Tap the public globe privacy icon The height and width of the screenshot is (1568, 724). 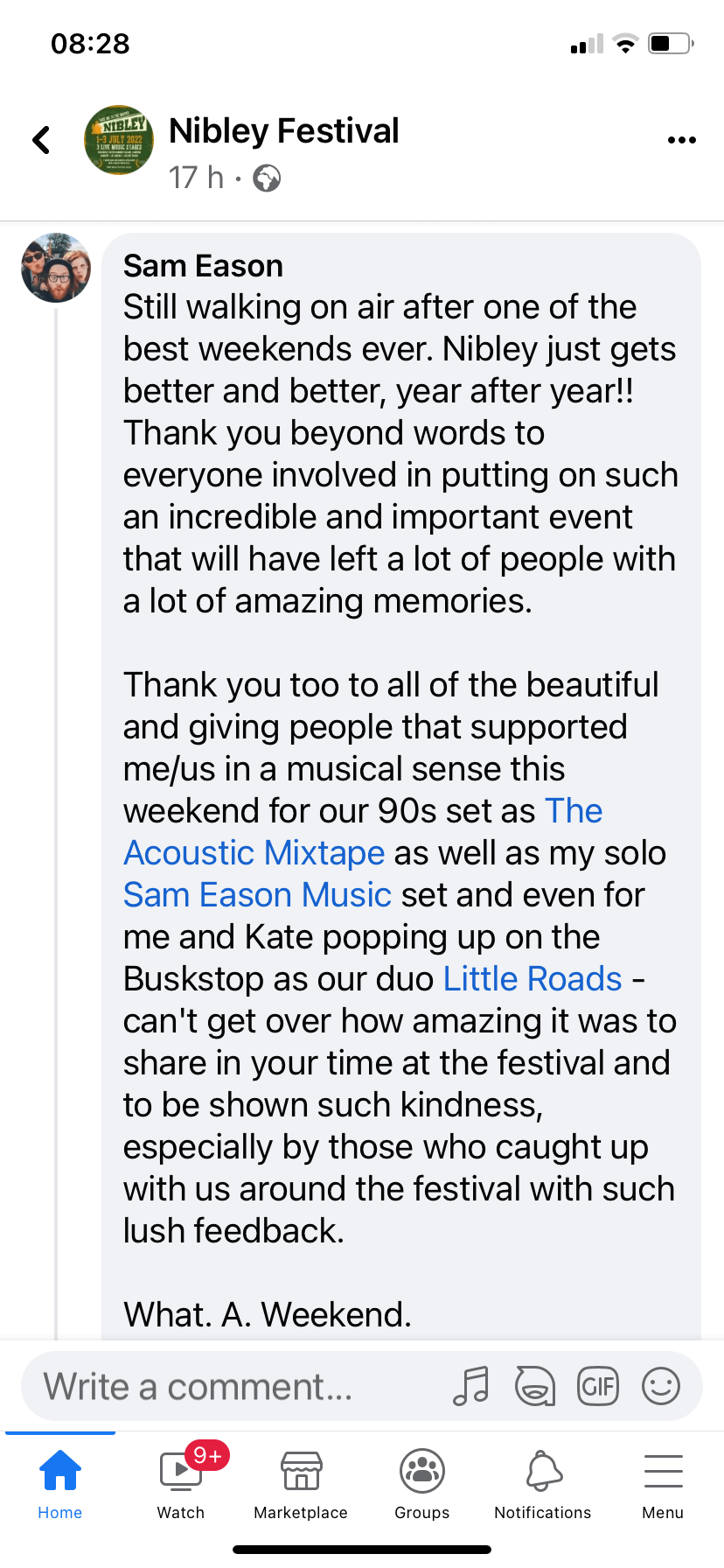coord(267,178)
